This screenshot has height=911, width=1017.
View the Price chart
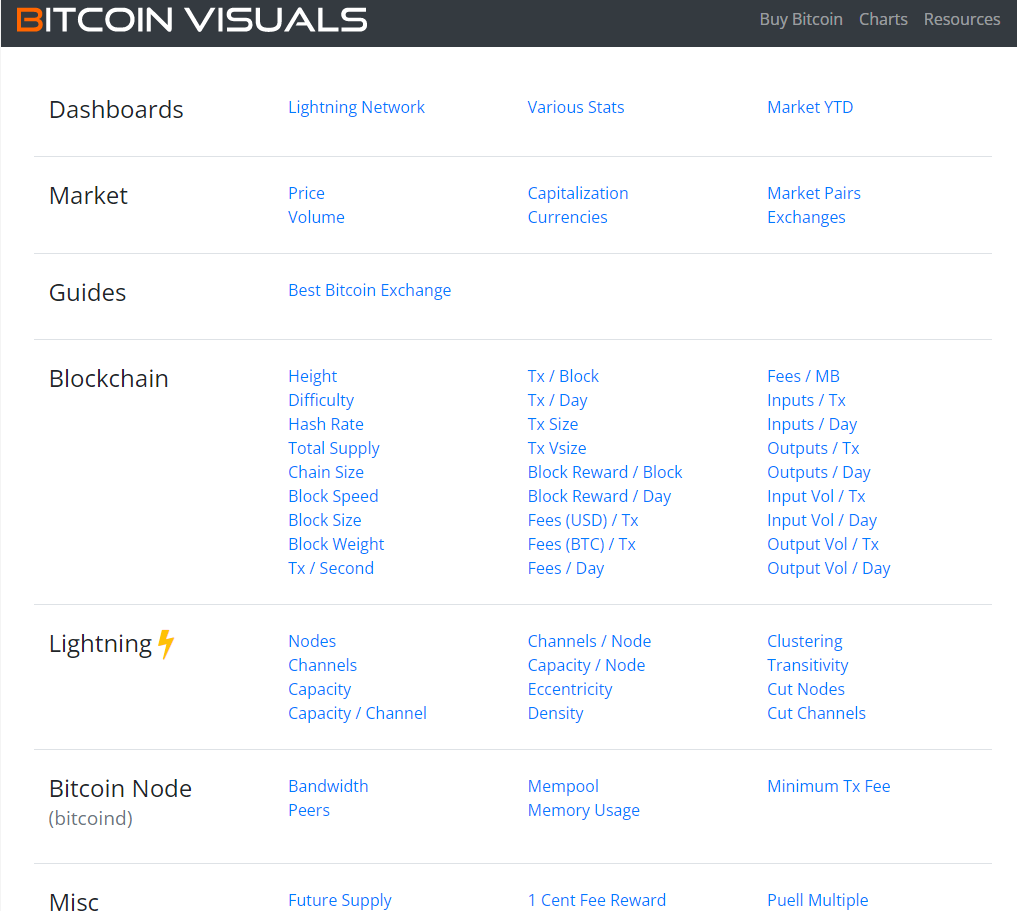pos(306,193)
